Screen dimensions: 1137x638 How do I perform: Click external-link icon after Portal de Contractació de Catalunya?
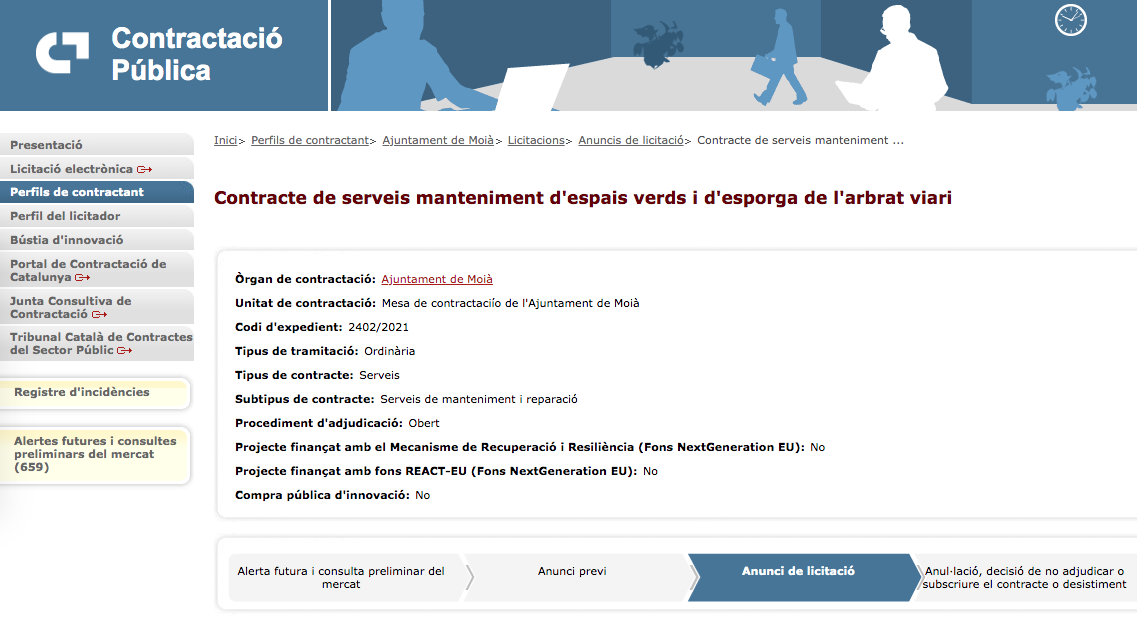[x=82, y=278]
